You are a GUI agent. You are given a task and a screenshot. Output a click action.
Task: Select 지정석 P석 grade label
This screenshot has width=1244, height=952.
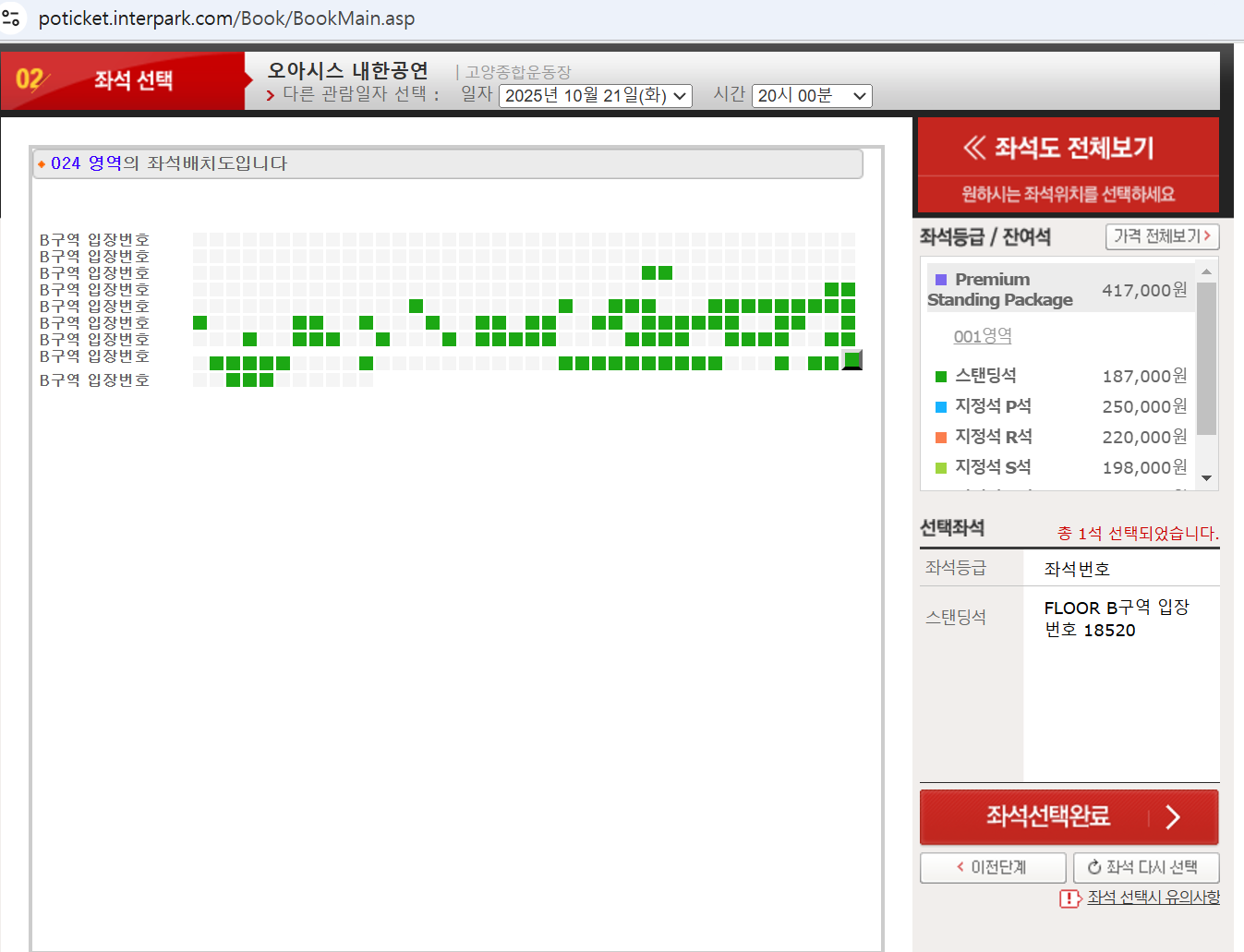click(x=993, y=406)
